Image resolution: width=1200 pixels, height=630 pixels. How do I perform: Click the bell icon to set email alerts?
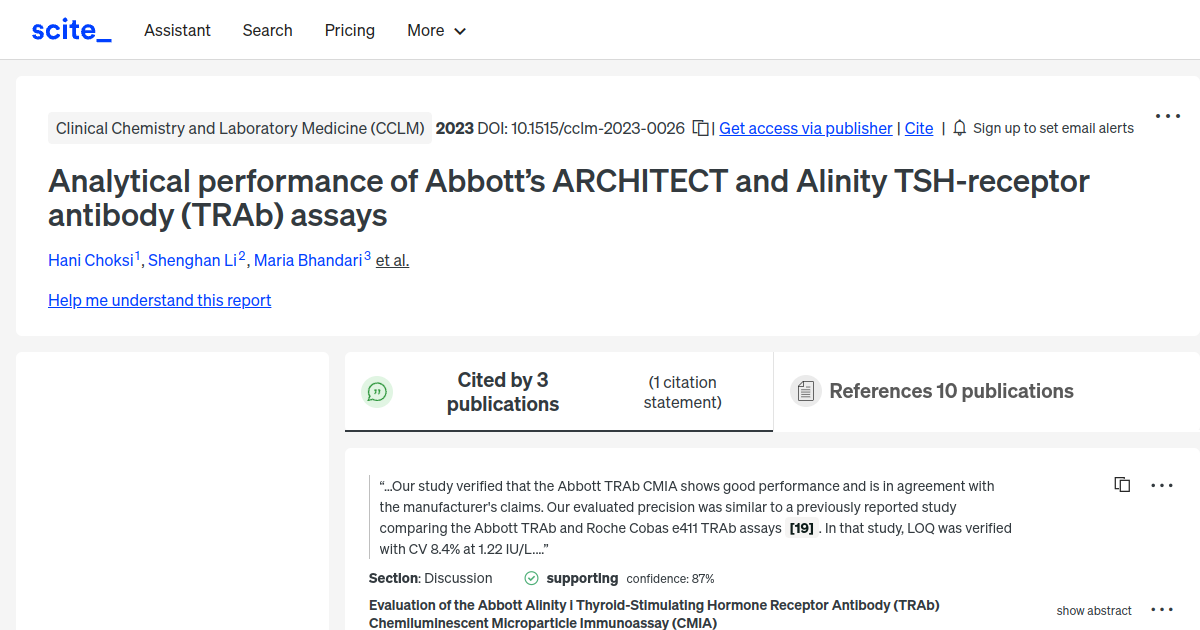(959, 128)
